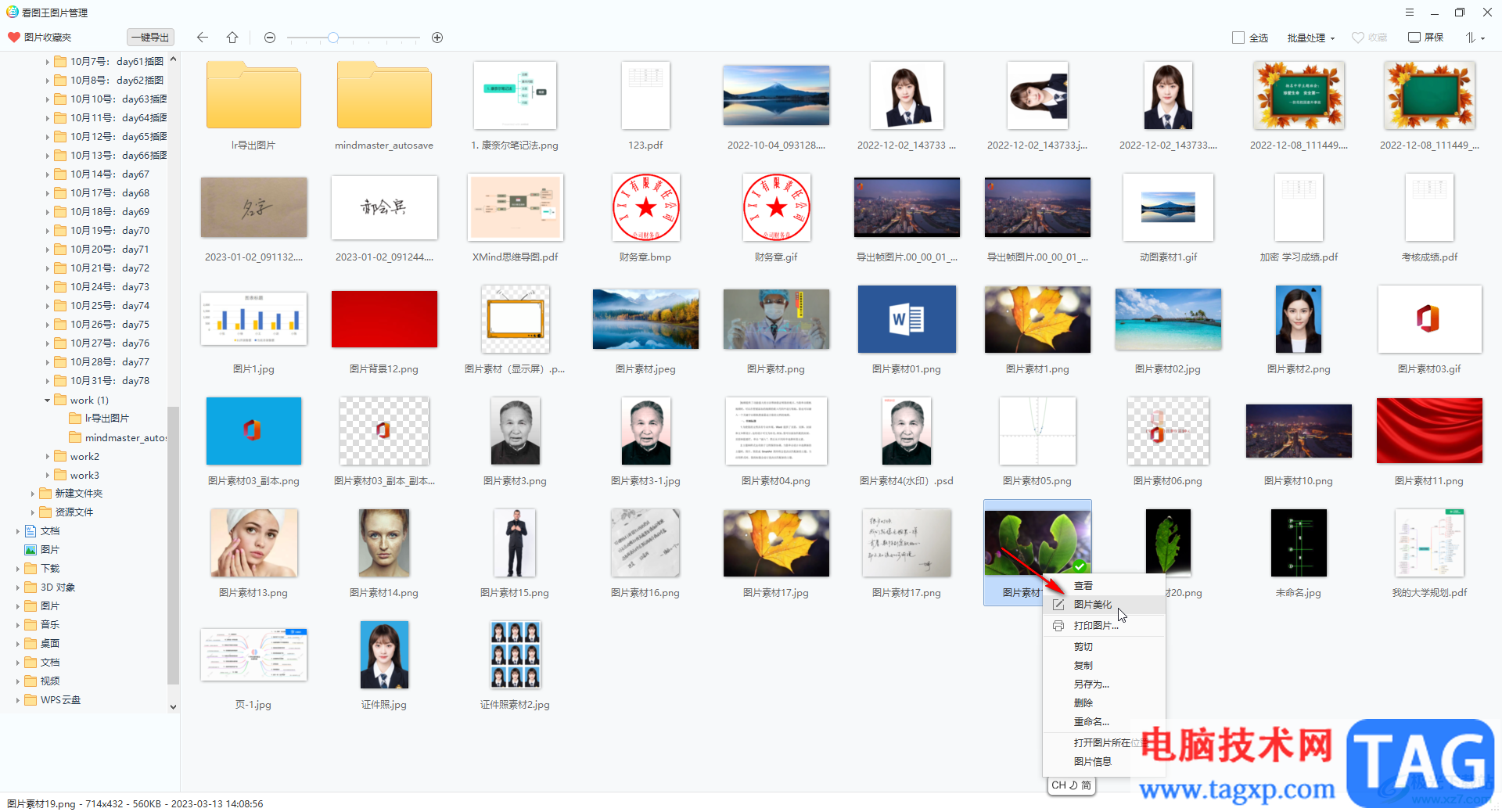Select the 图片 pictures library icon
This screenshot has height=812, width=1502.
click(31, 550)
